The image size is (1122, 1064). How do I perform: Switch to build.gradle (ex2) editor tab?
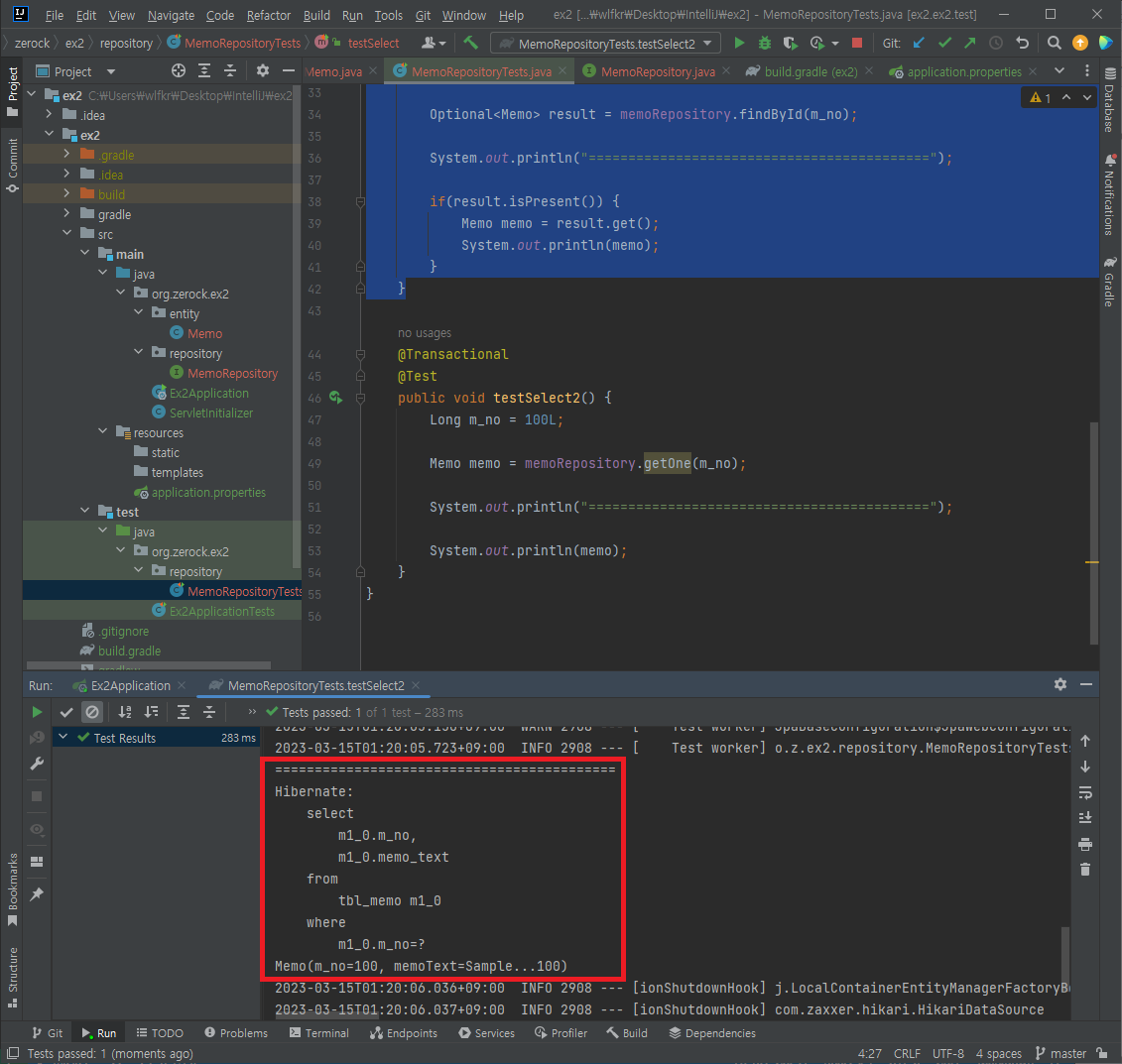pyautogui.click(x=810, y=71)
